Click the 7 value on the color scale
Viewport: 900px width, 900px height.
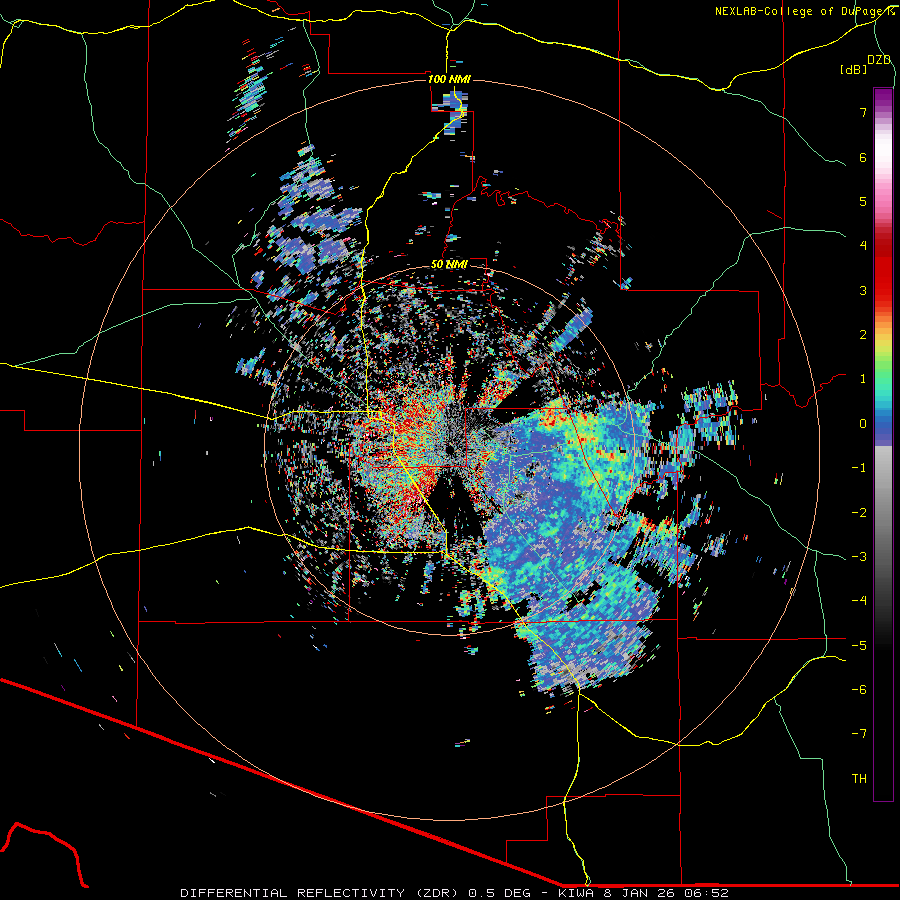click(863, 112)
